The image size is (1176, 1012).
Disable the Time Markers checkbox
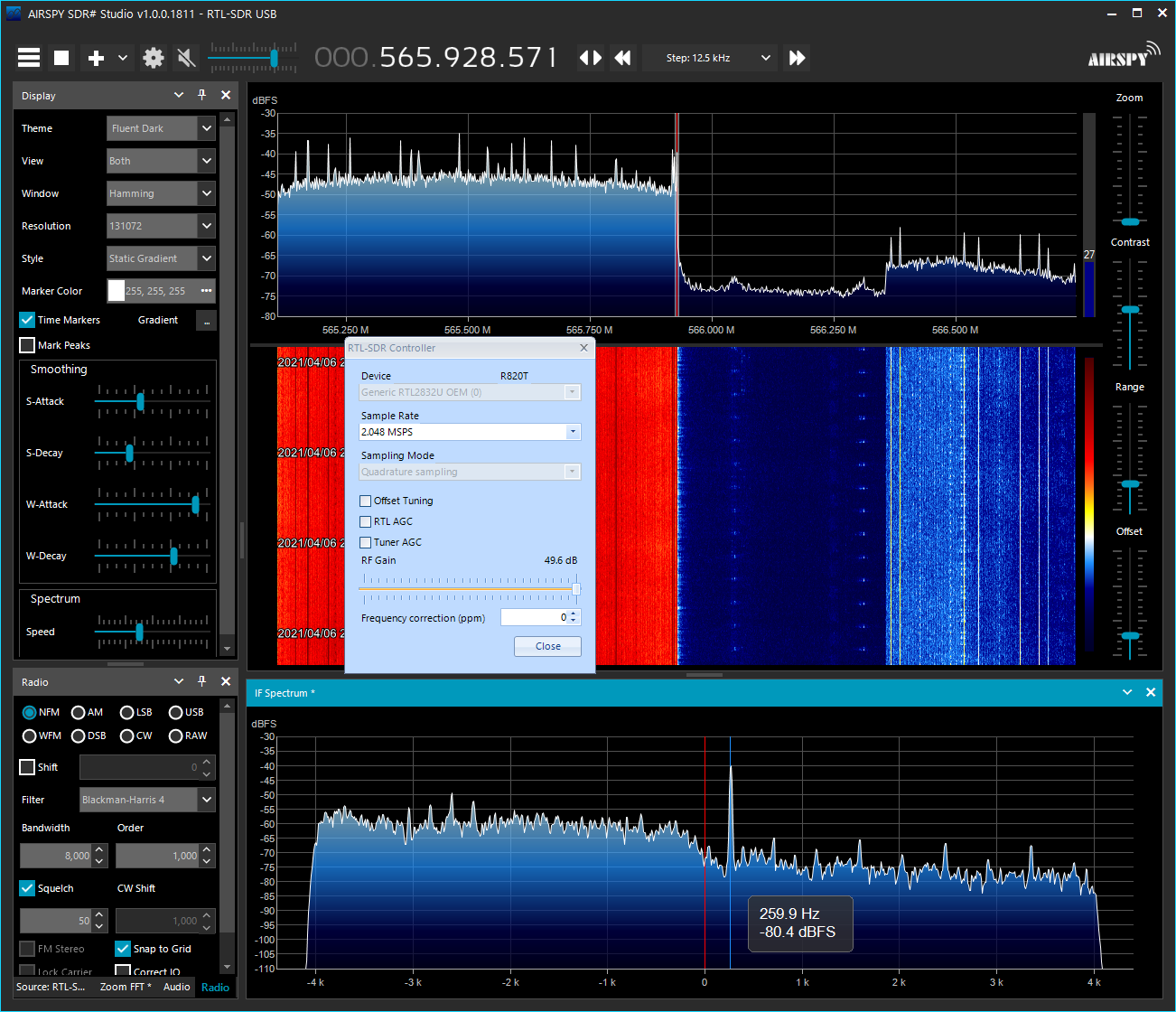[27, 320]
